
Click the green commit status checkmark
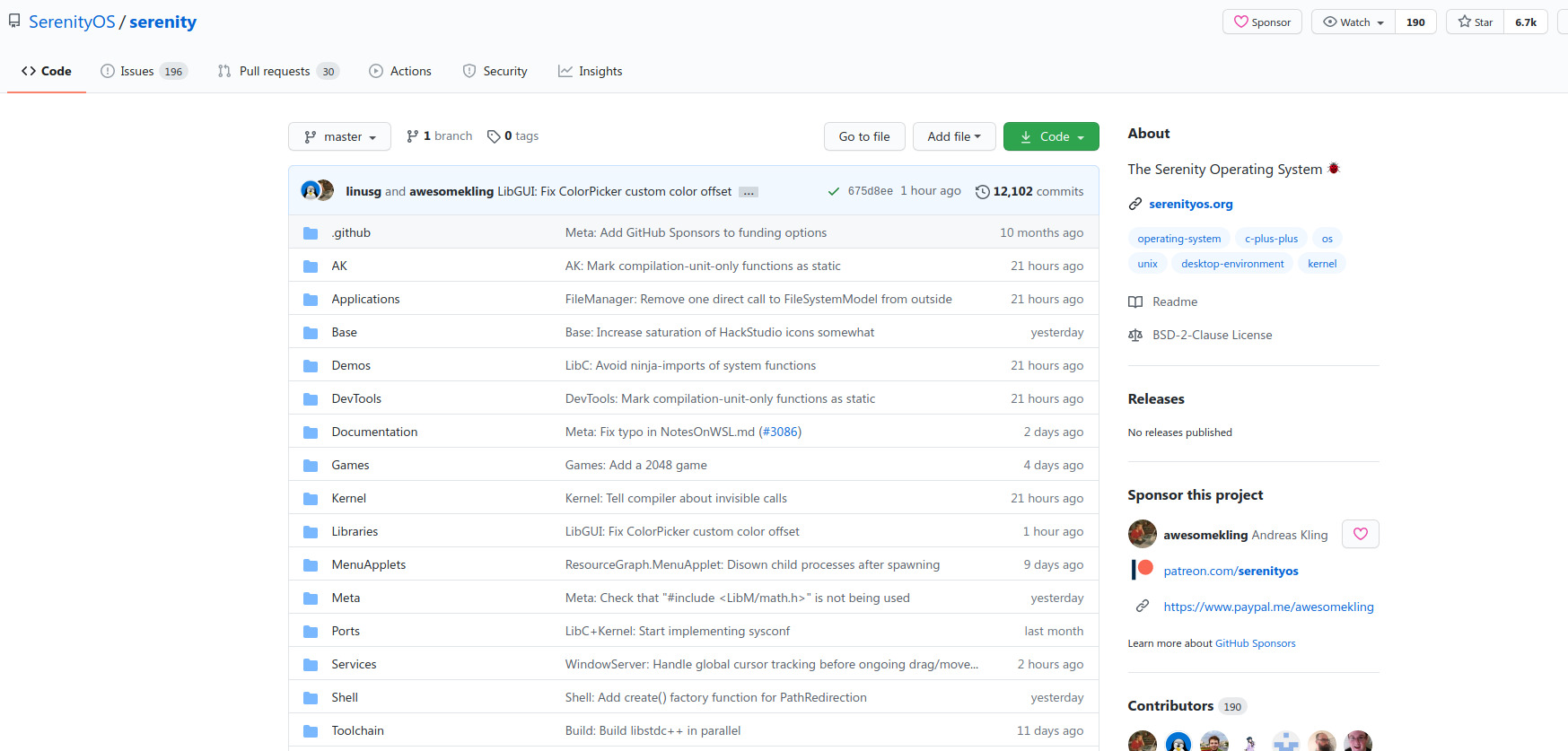point(834,191)
